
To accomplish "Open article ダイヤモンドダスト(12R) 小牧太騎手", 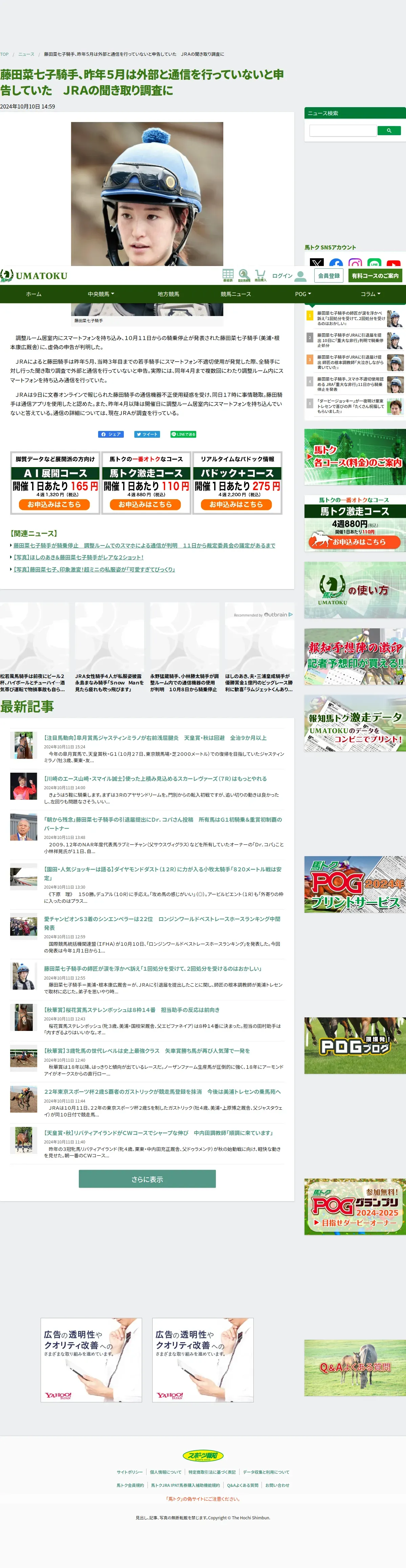I will (x=163, y=873).
